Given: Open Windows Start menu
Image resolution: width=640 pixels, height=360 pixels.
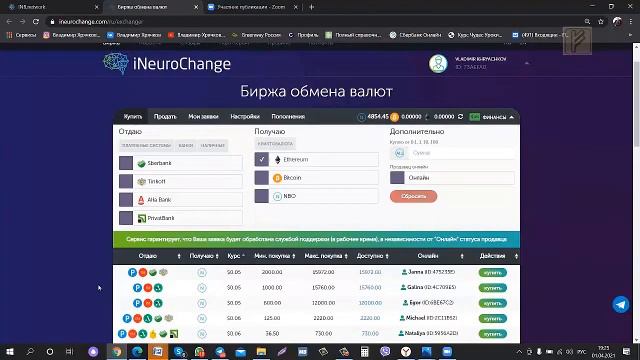Looking at the screenshot, I should tap(10, 351).
